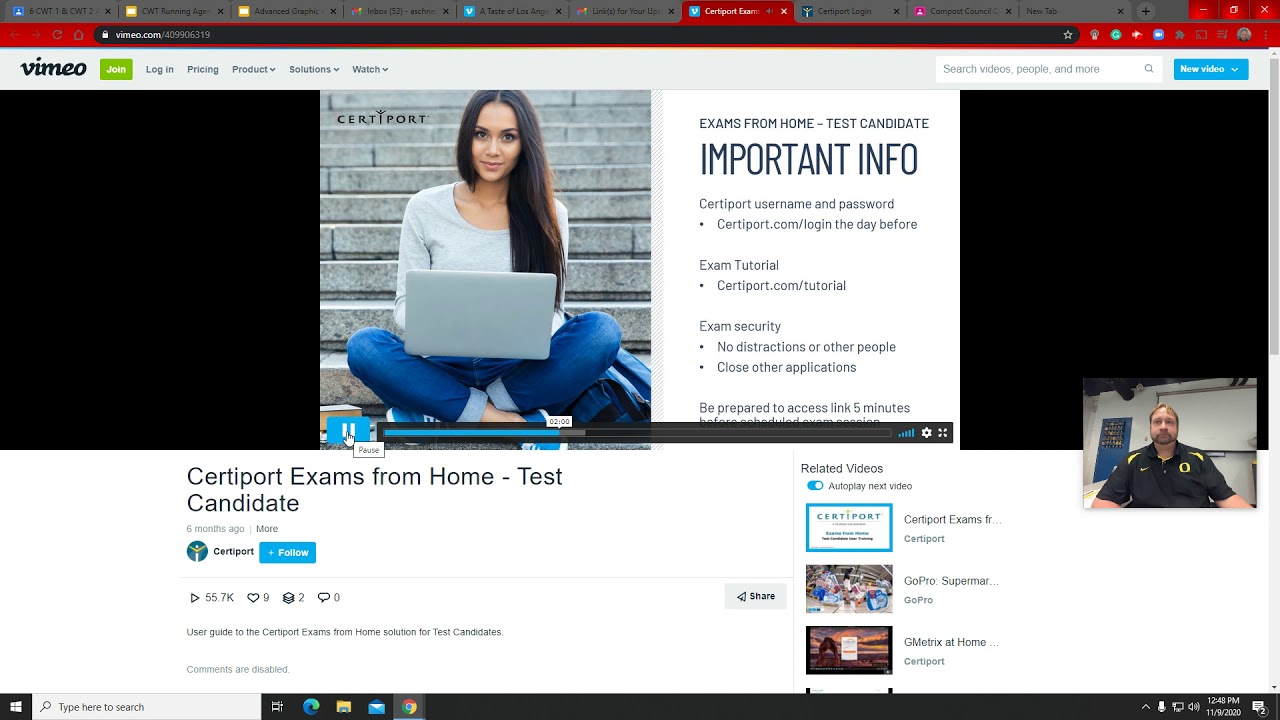1280x720 pixels.
Task: Switch to Compost Council tab
Action: pos(964,11)
